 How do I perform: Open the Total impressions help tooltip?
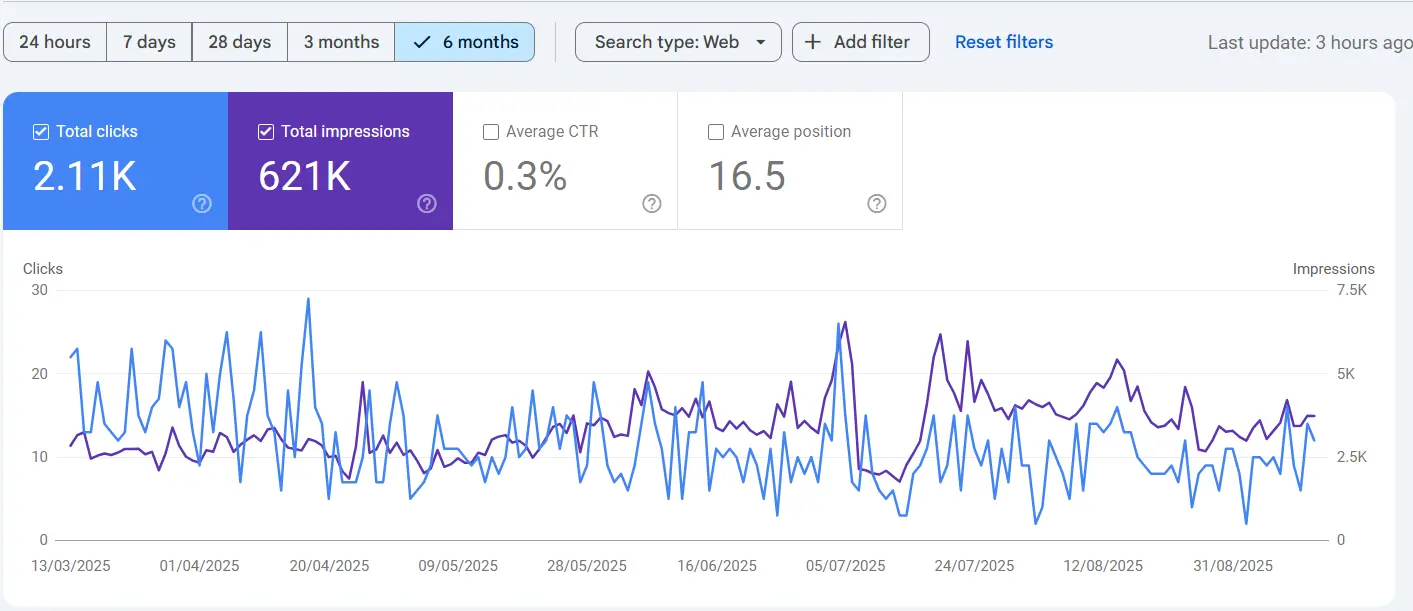tap(427, 204)
